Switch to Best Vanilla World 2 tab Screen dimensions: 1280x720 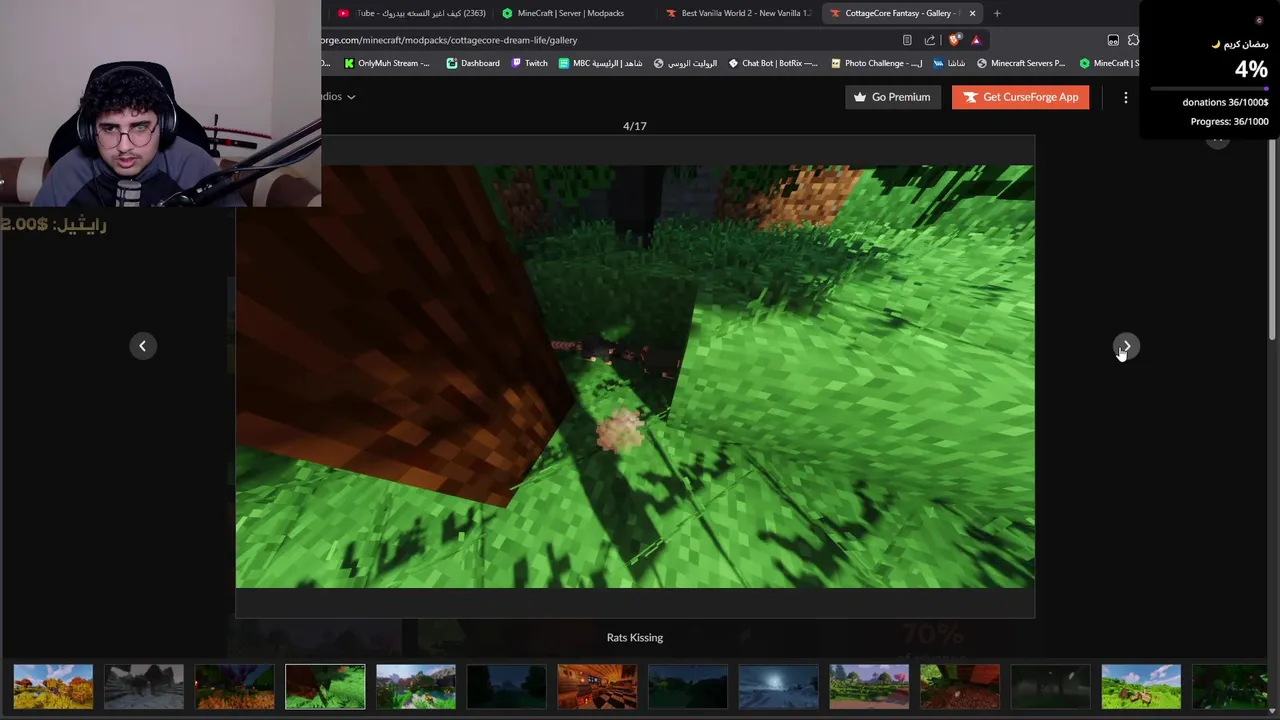click(738, 13)
